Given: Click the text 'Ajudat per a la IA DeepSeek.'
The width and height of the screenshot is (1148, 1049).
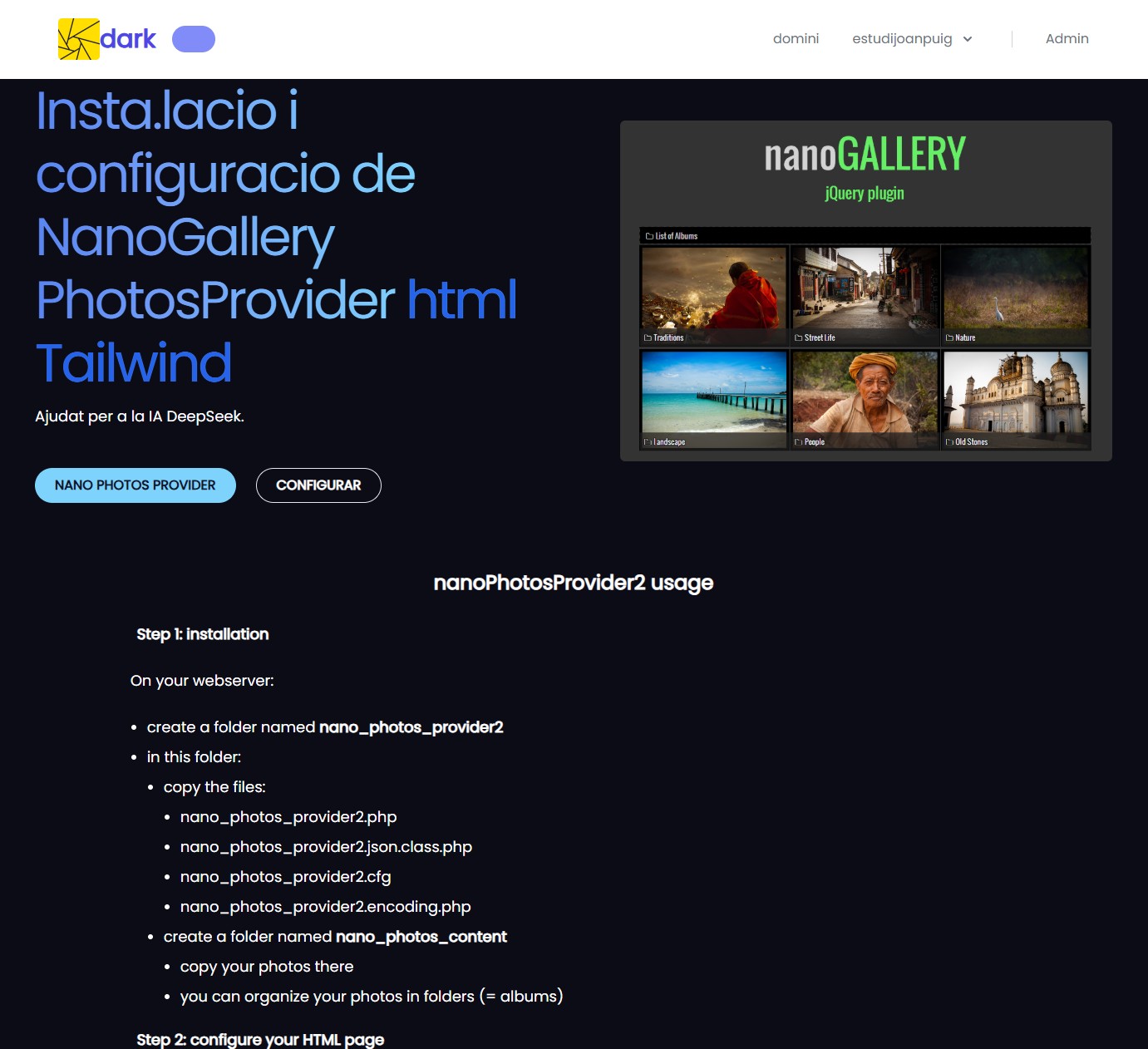Looking at the screenshot, I should click(x=140, y=416).
